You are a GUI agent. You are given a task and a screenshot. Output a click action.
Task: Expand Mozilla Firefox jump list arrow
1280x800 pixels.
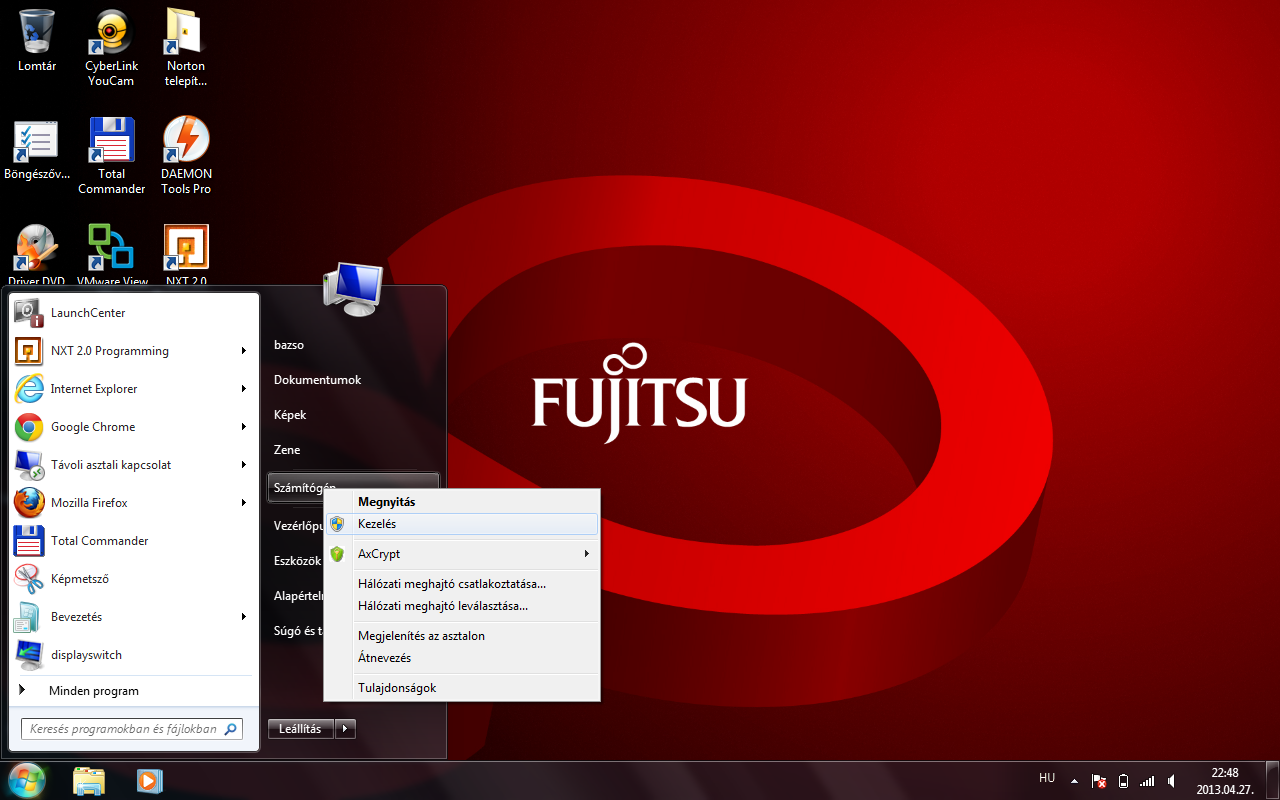244,503
